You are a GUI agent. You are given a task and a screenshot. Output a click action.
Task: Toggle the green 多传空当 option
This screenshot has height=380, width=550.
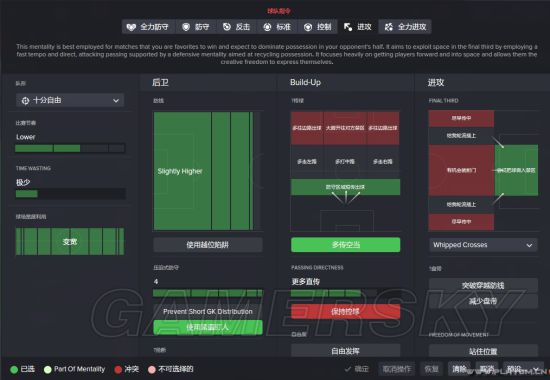click(x=346, y=245)
